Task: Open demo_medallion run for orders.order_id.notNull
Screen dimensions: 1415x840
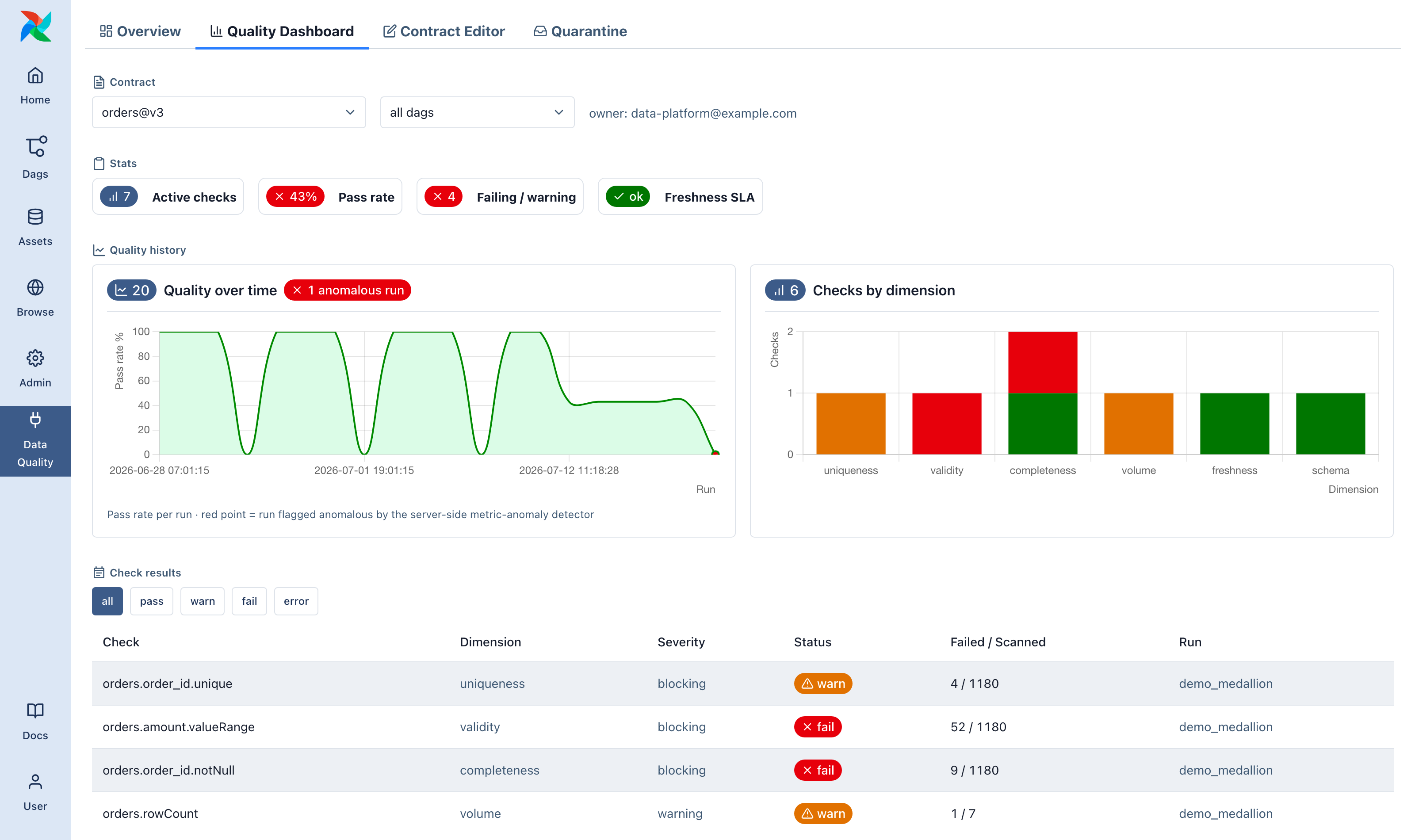Action: coord(1226,771)
